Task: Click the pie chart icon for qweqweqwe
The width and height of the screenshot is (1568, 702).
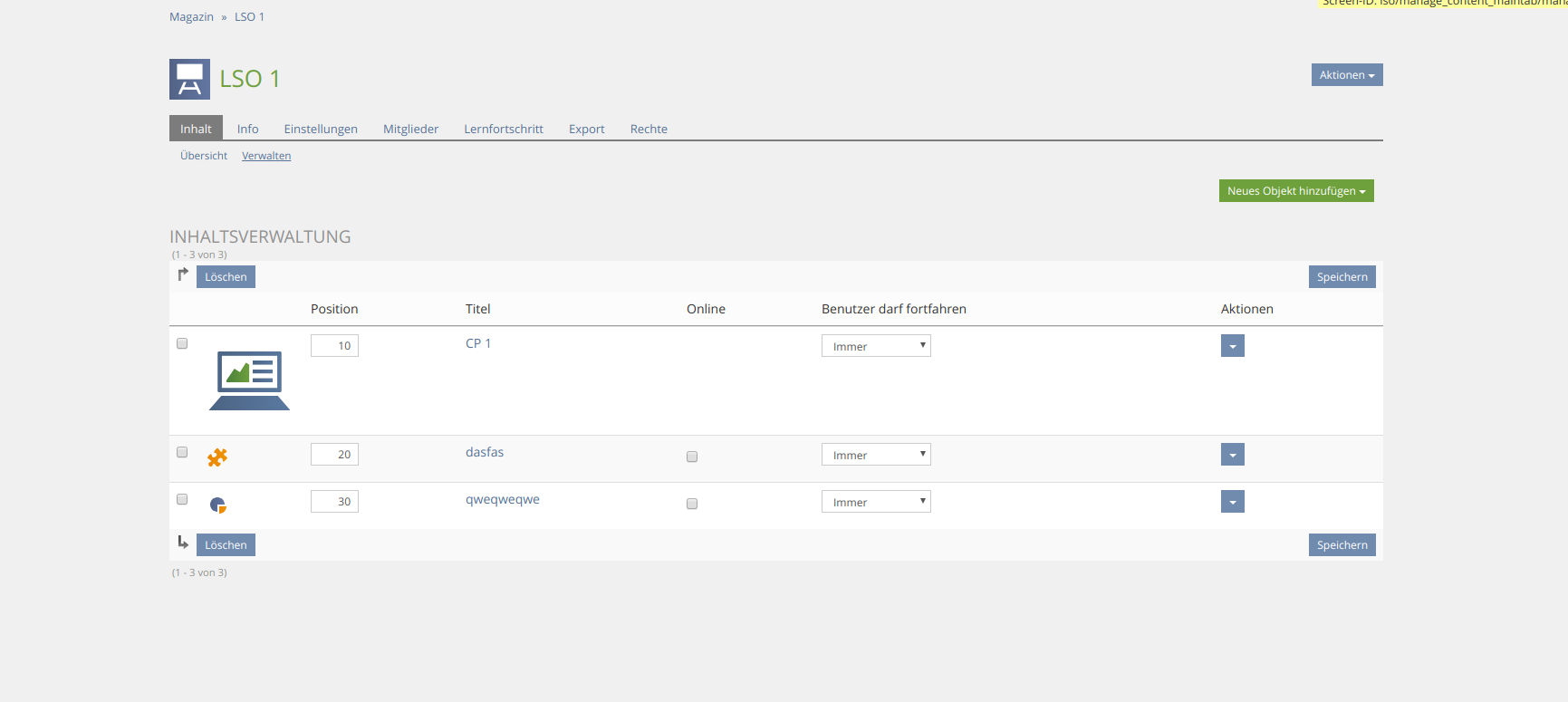Action: click(217, 505)
